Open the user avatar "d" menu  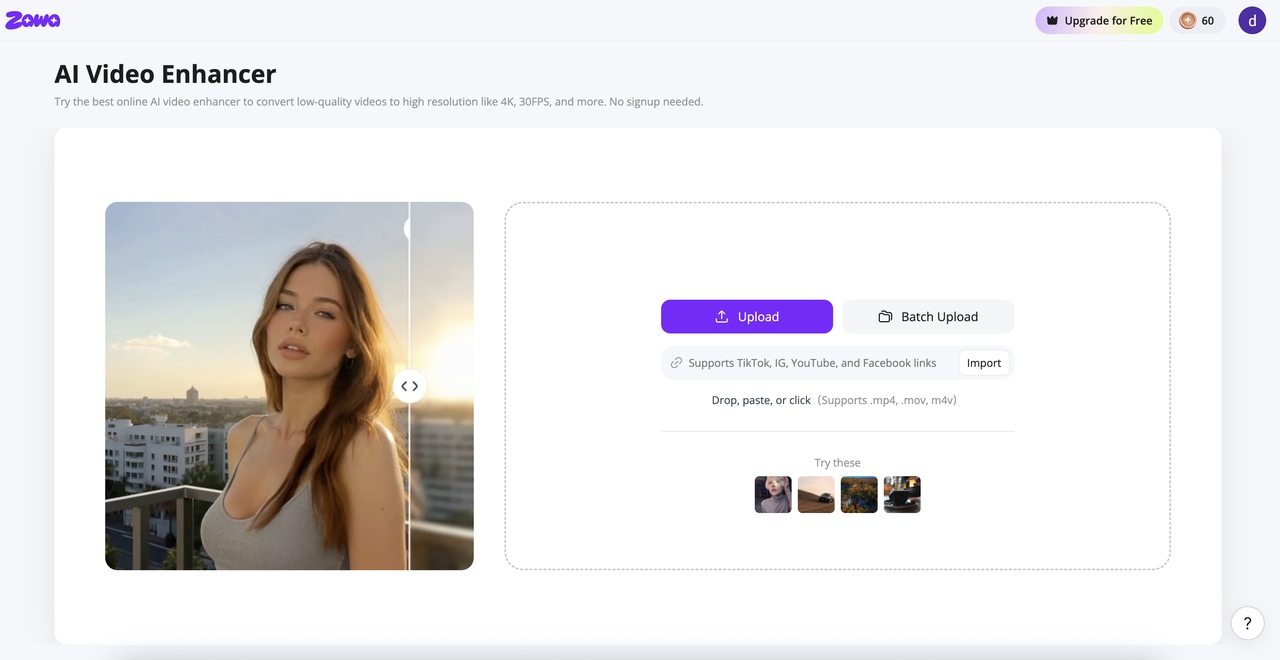pos(1252,20)
